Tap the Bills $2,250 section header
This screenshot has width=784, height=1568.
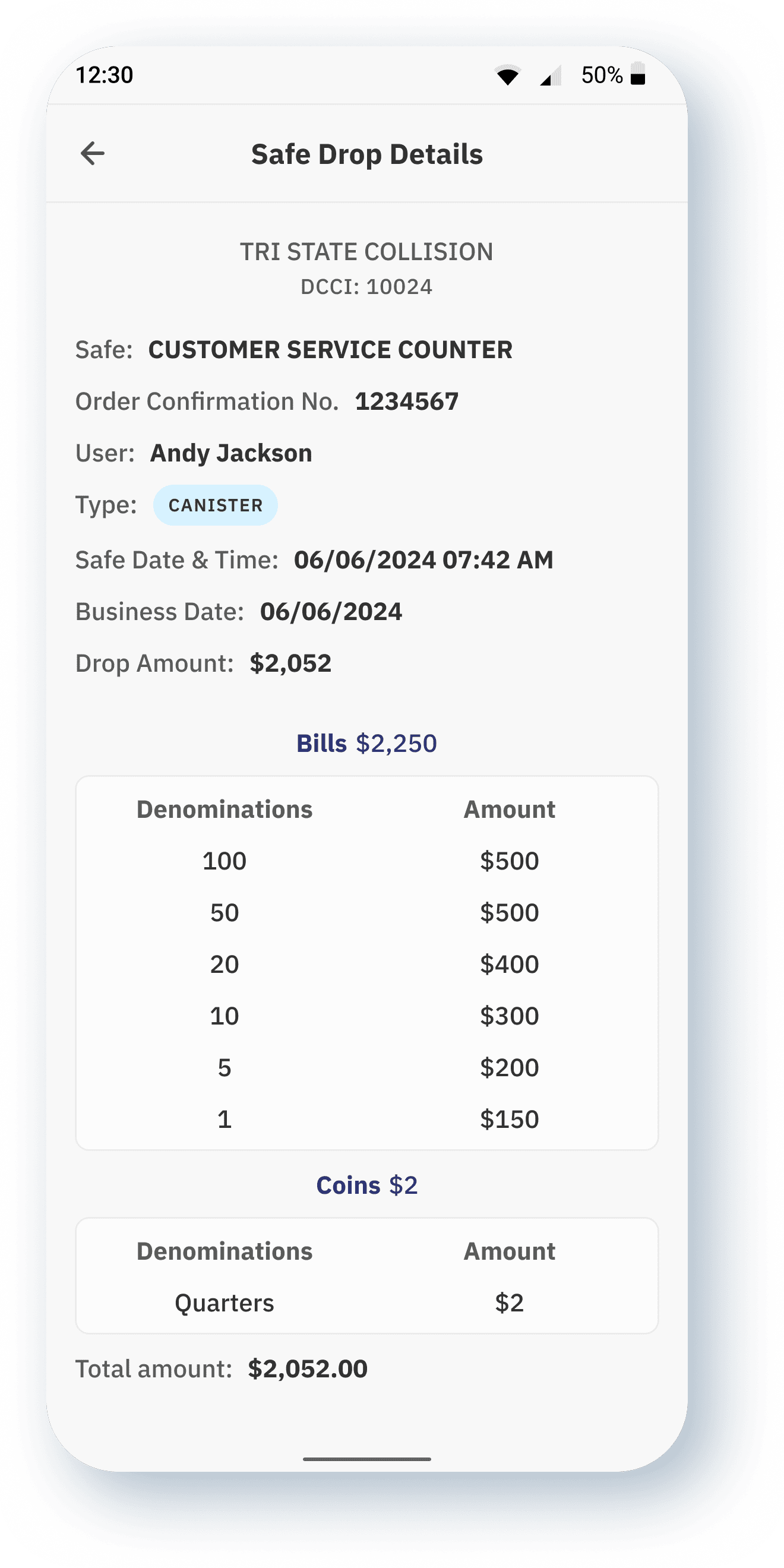tap(366, 743)
